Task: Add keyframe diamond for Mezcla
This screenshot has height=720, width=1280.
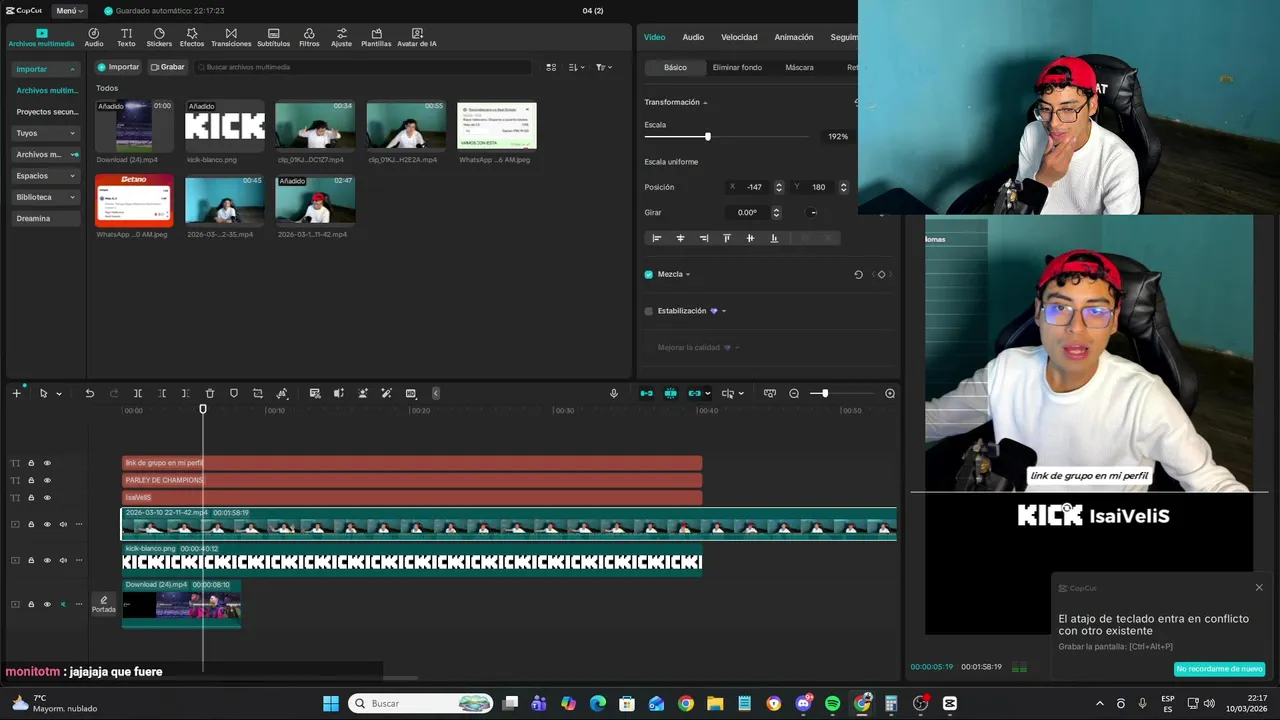Action: [x=881, y=274]
